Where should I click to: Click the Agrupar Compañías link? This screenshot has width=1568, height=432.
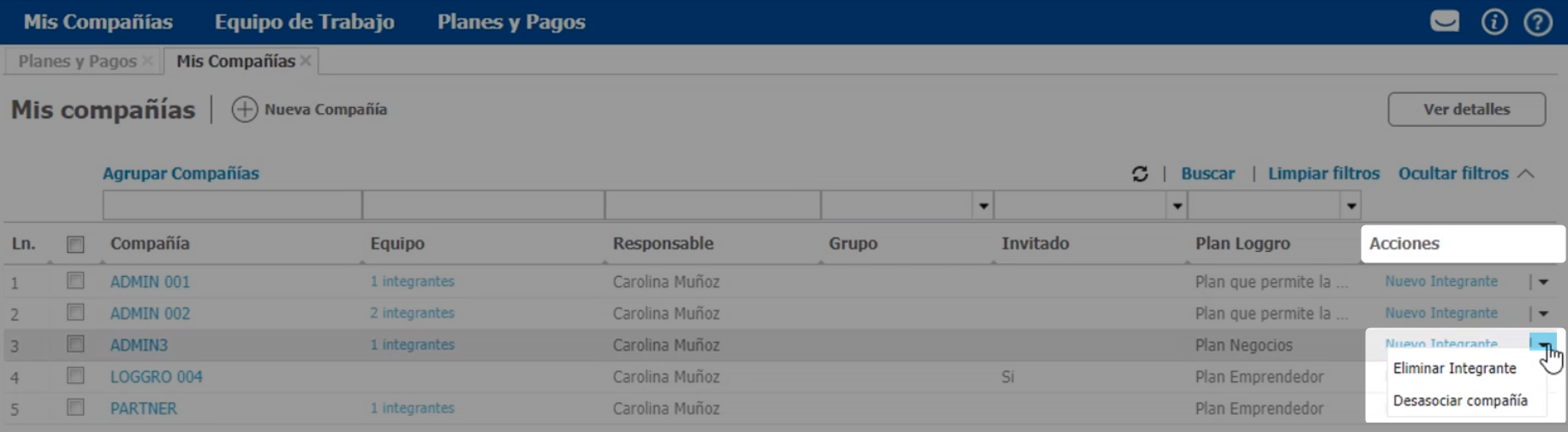[x=181, y=174]
